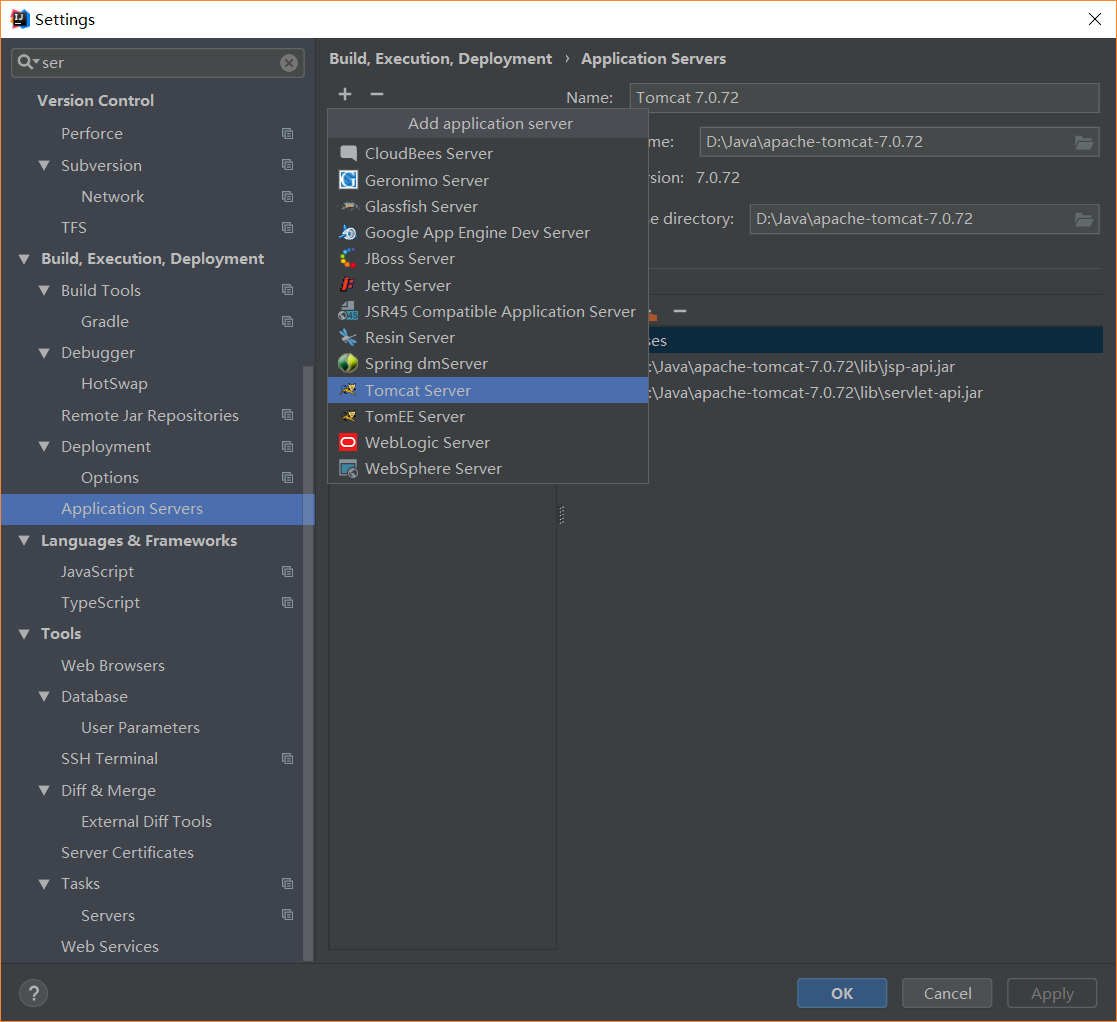
Task: Browse for Tomcat Home folder icon
Action: pyautogui.click(x=1084, y=142)
